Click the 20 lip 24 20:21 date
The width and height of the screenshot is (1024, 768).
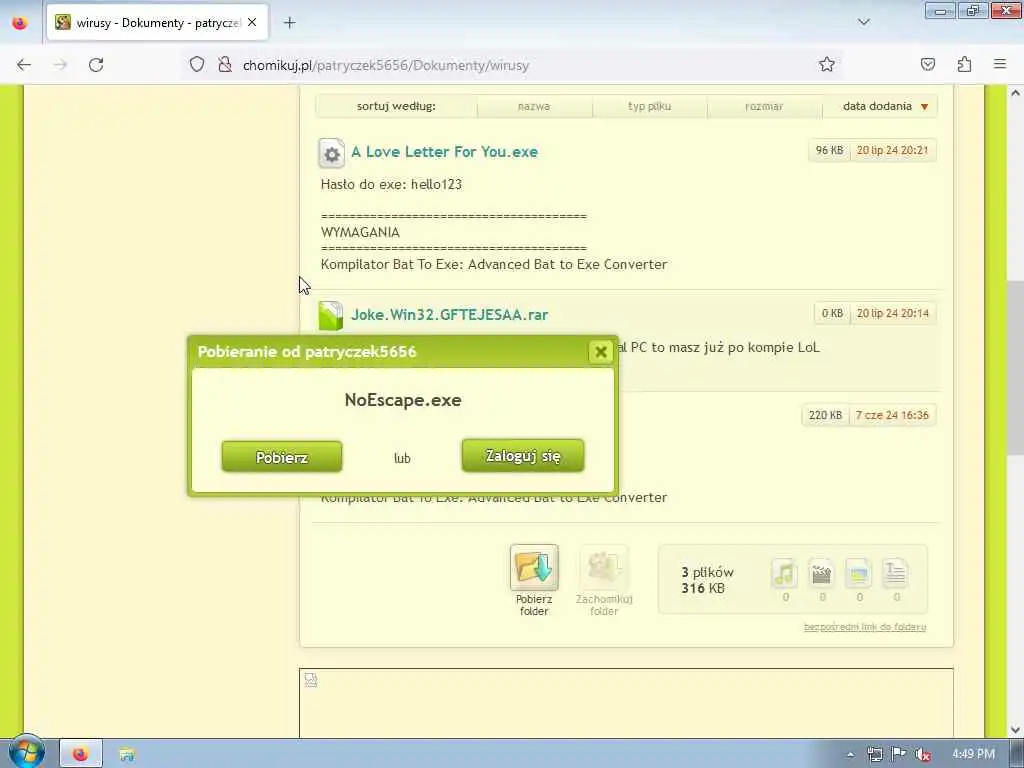point(892,150)
